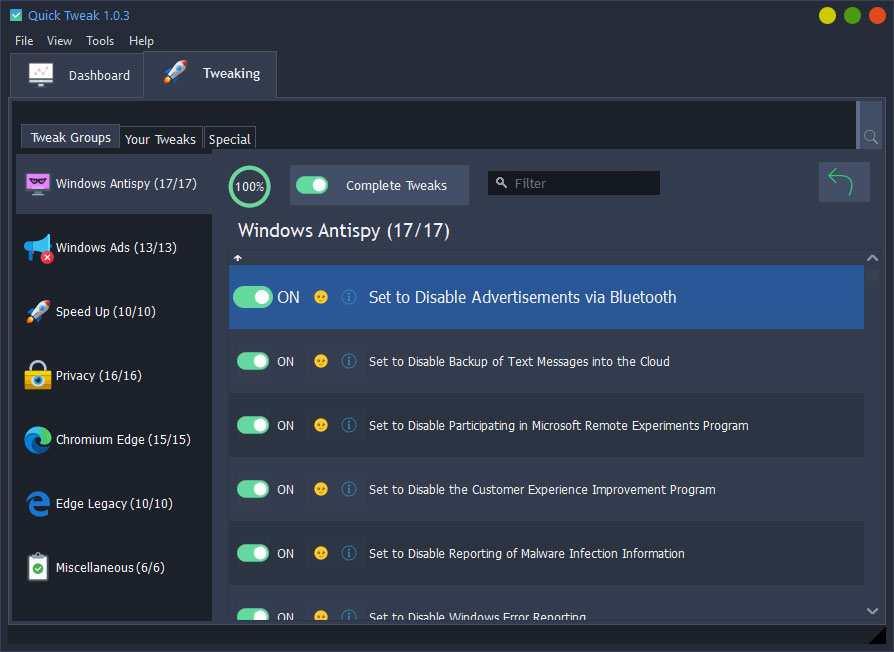
Task: Click the search magnifier icon
Action: pyautogui.click(x=870, y=137)
